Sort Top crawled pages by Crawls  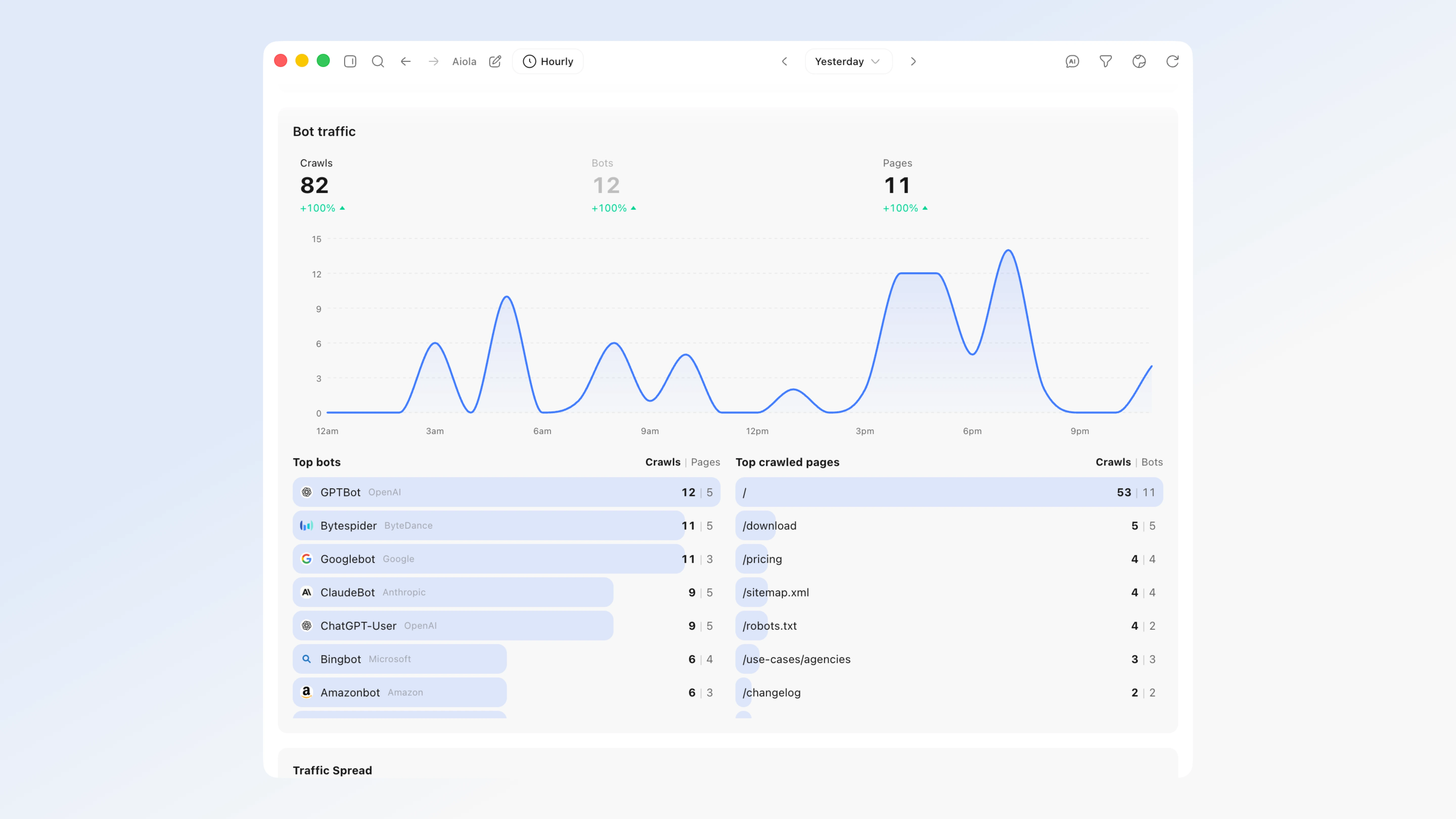[x=1113, y=462]
